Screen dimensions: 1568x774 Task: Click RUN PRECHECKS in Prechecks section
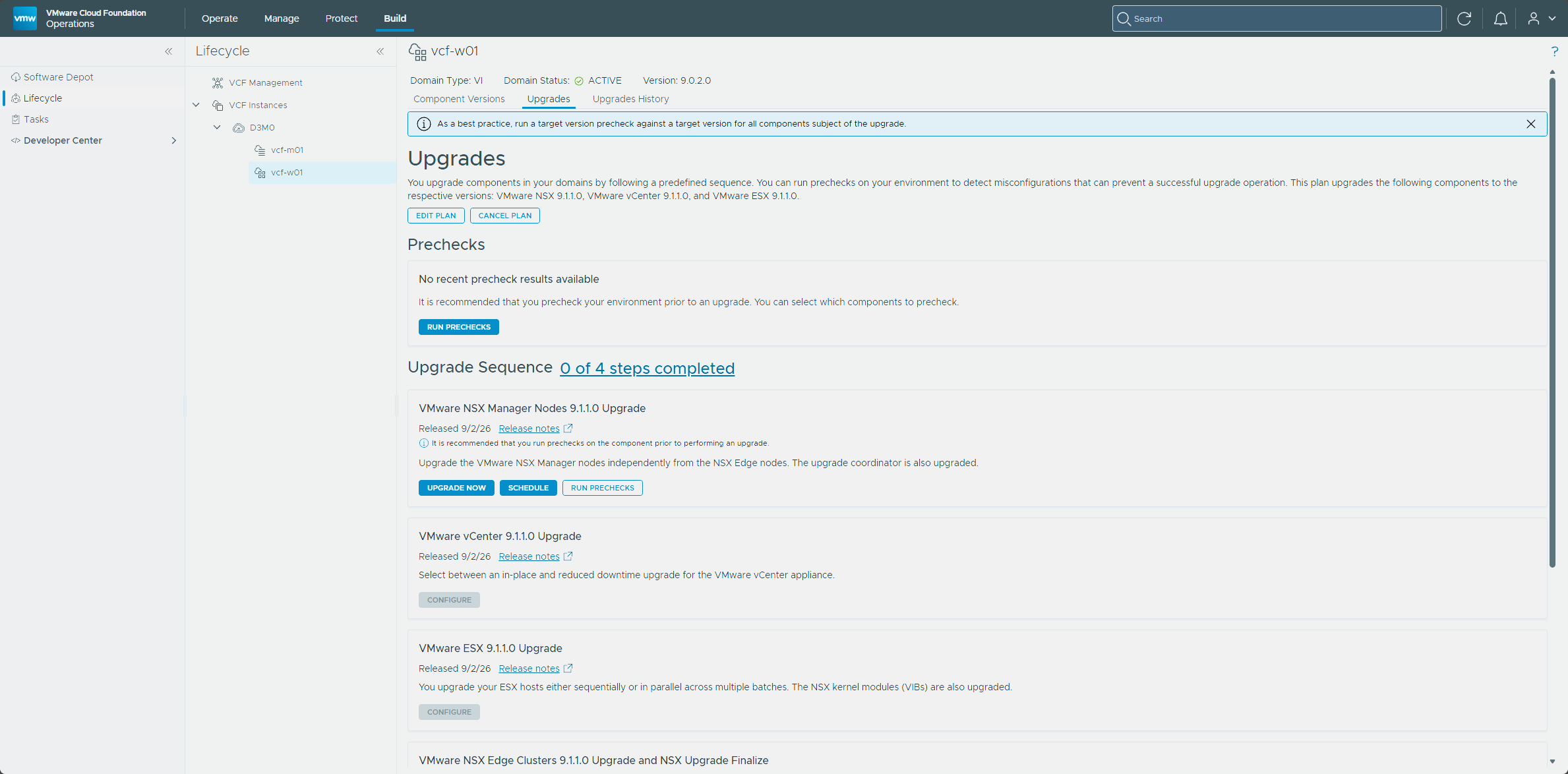(458, 327)
